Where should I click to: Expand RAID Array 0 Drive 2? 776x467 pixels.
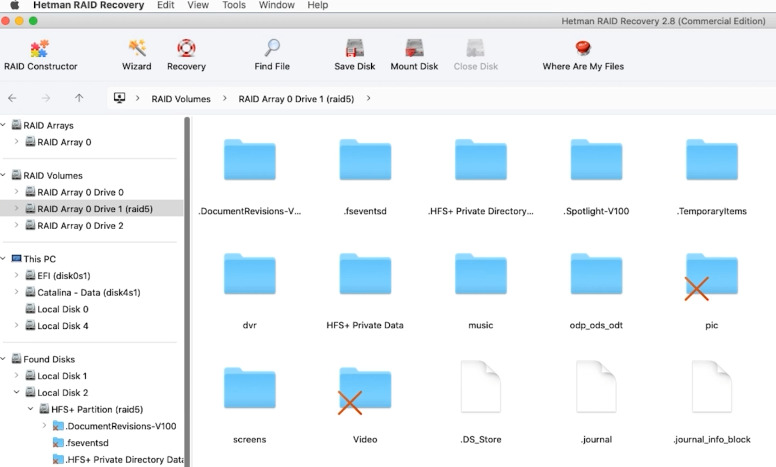(x=16, y=225)
